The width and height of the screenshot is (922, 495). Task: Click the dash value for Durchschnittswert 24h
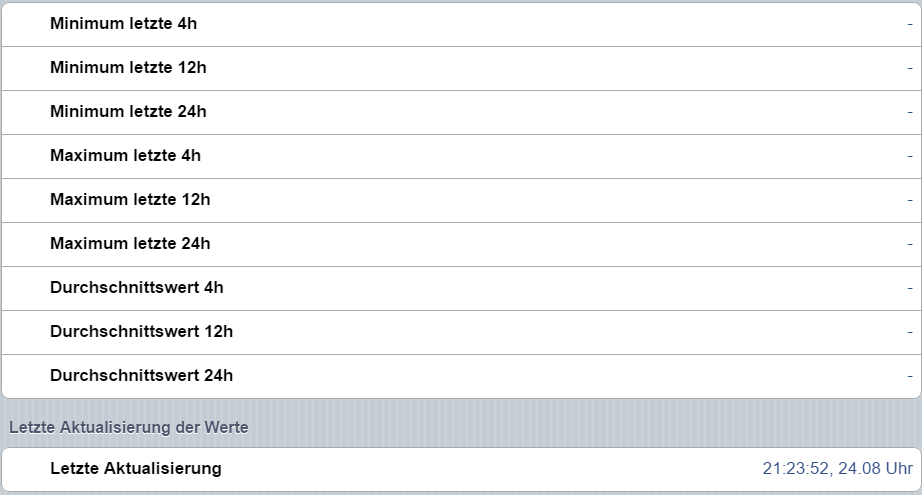(910, 376)
